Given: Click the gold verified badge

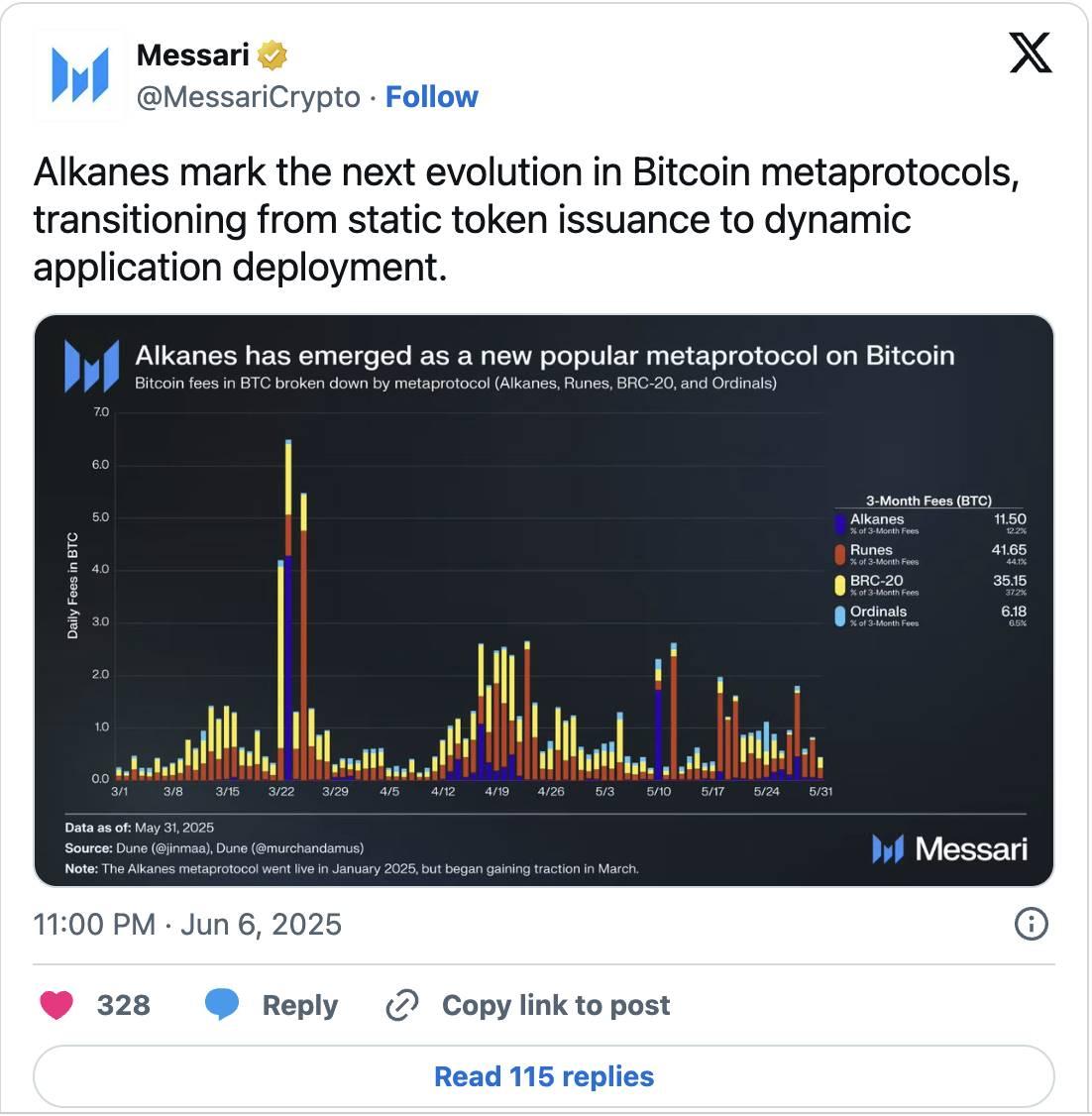Looking at the screenshot, I should (273, 56).
